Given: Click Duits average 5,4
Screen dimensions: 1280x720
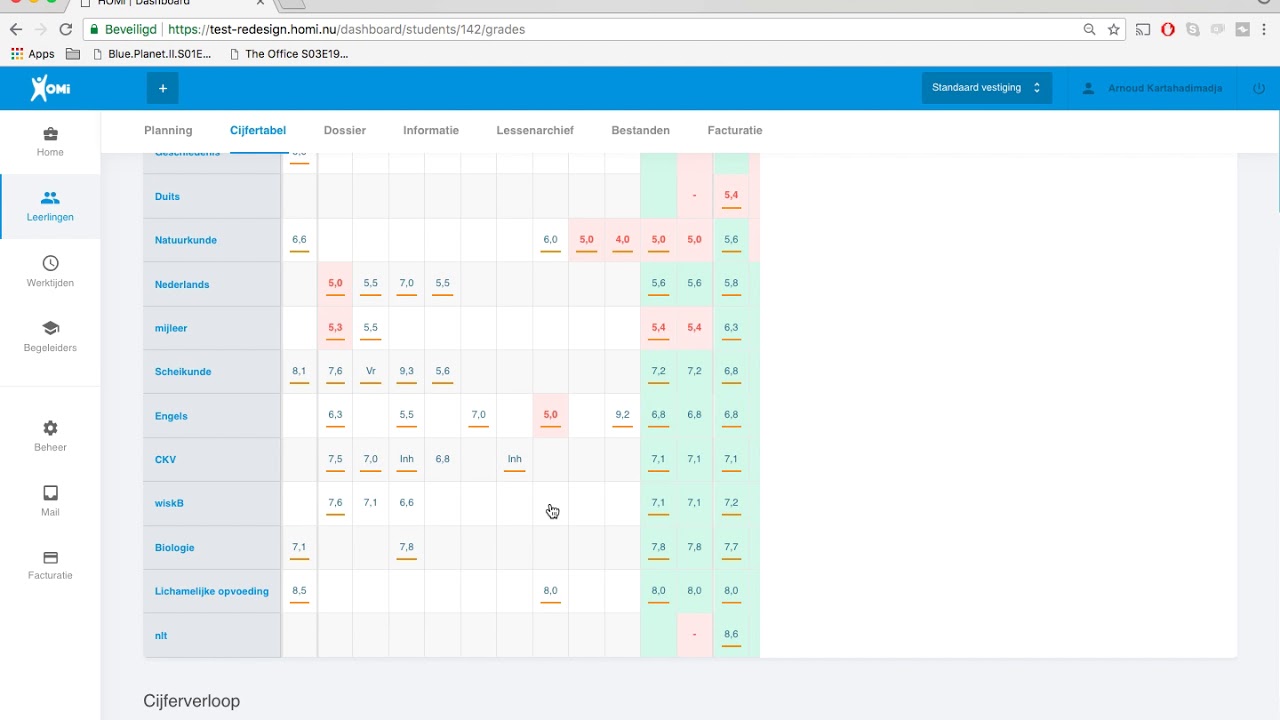Looking at the screenshot, I should coord(731,197).
